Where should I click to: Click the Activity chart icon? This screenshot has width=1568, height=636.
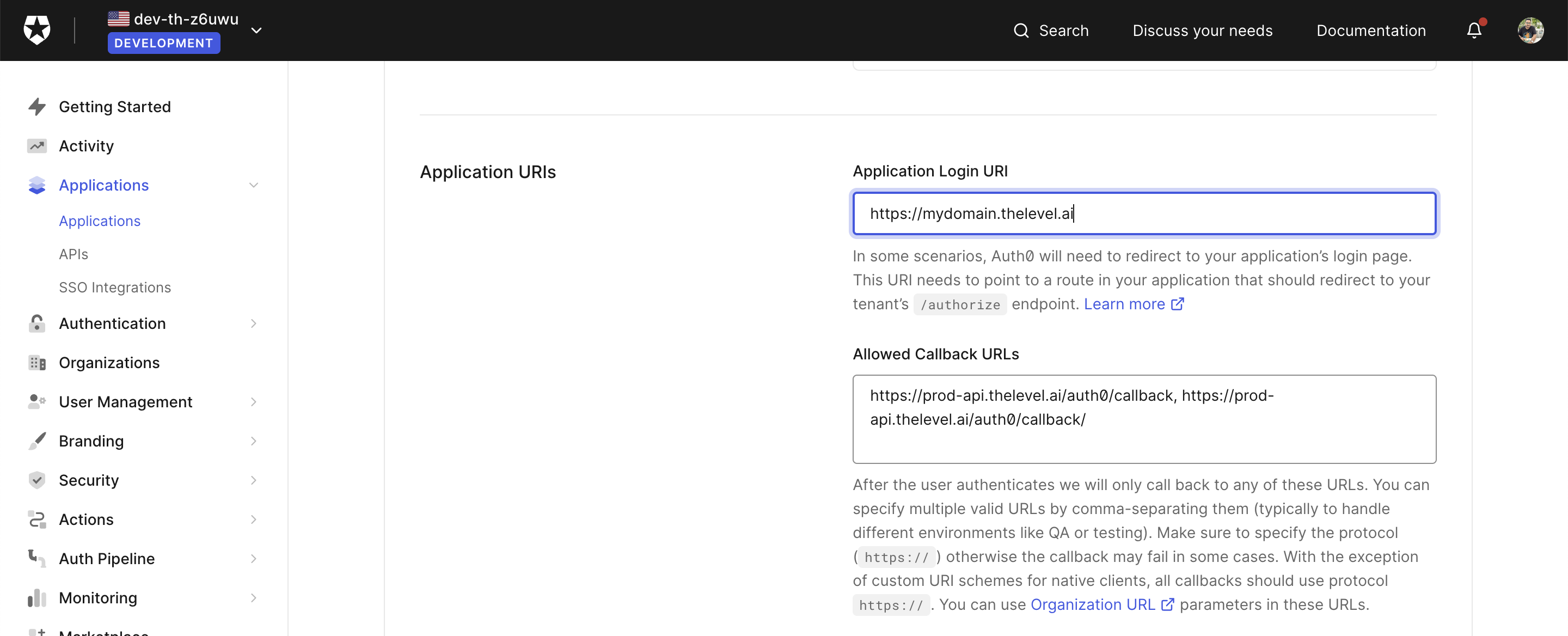(x=37, y=146)
